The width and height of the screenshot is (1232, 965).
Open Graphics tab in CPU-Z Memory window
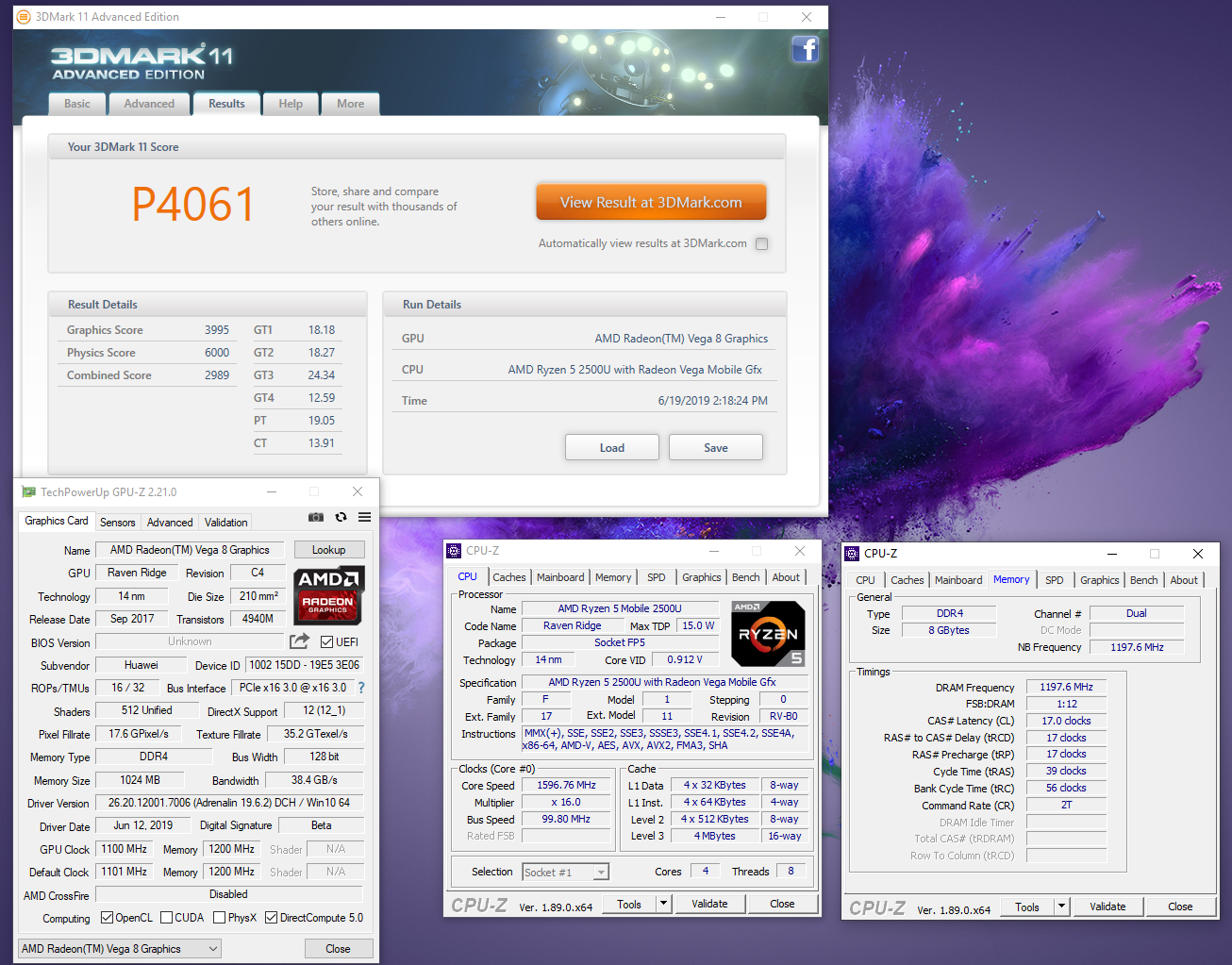point(1100,580)
